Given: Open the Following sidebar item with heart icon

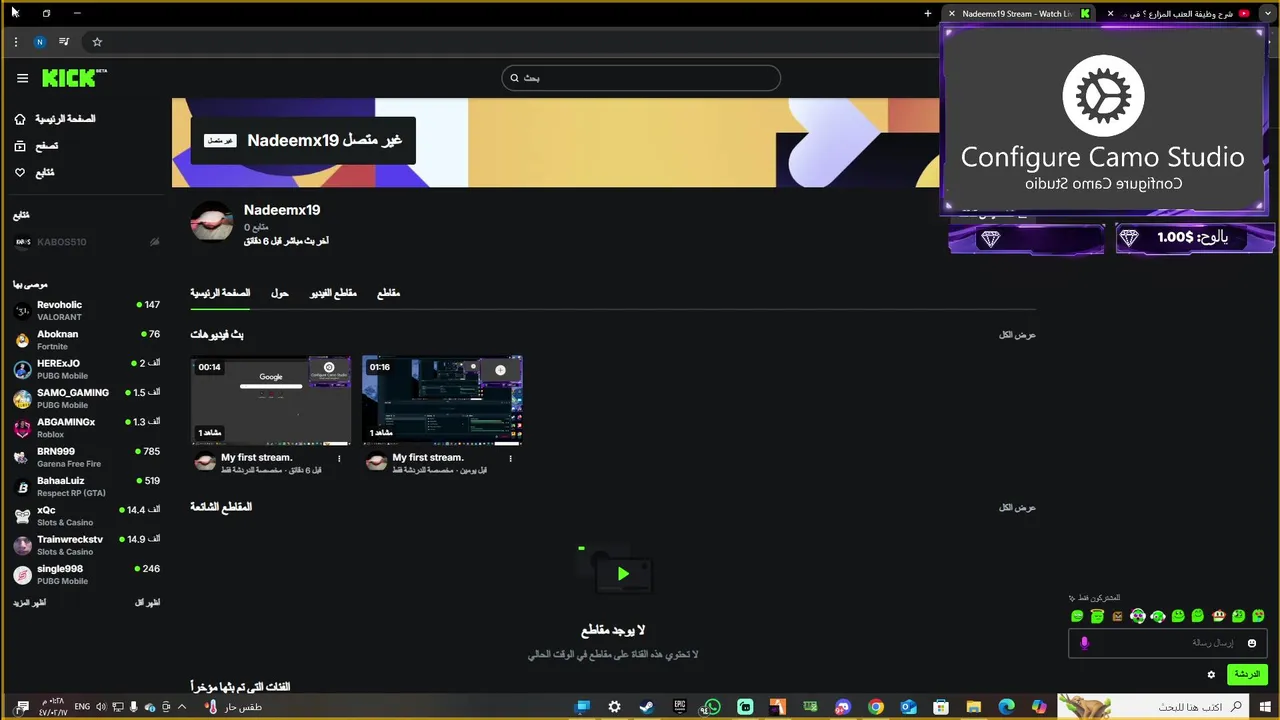Looking at the screenshot, I should (x=34, y=173).
